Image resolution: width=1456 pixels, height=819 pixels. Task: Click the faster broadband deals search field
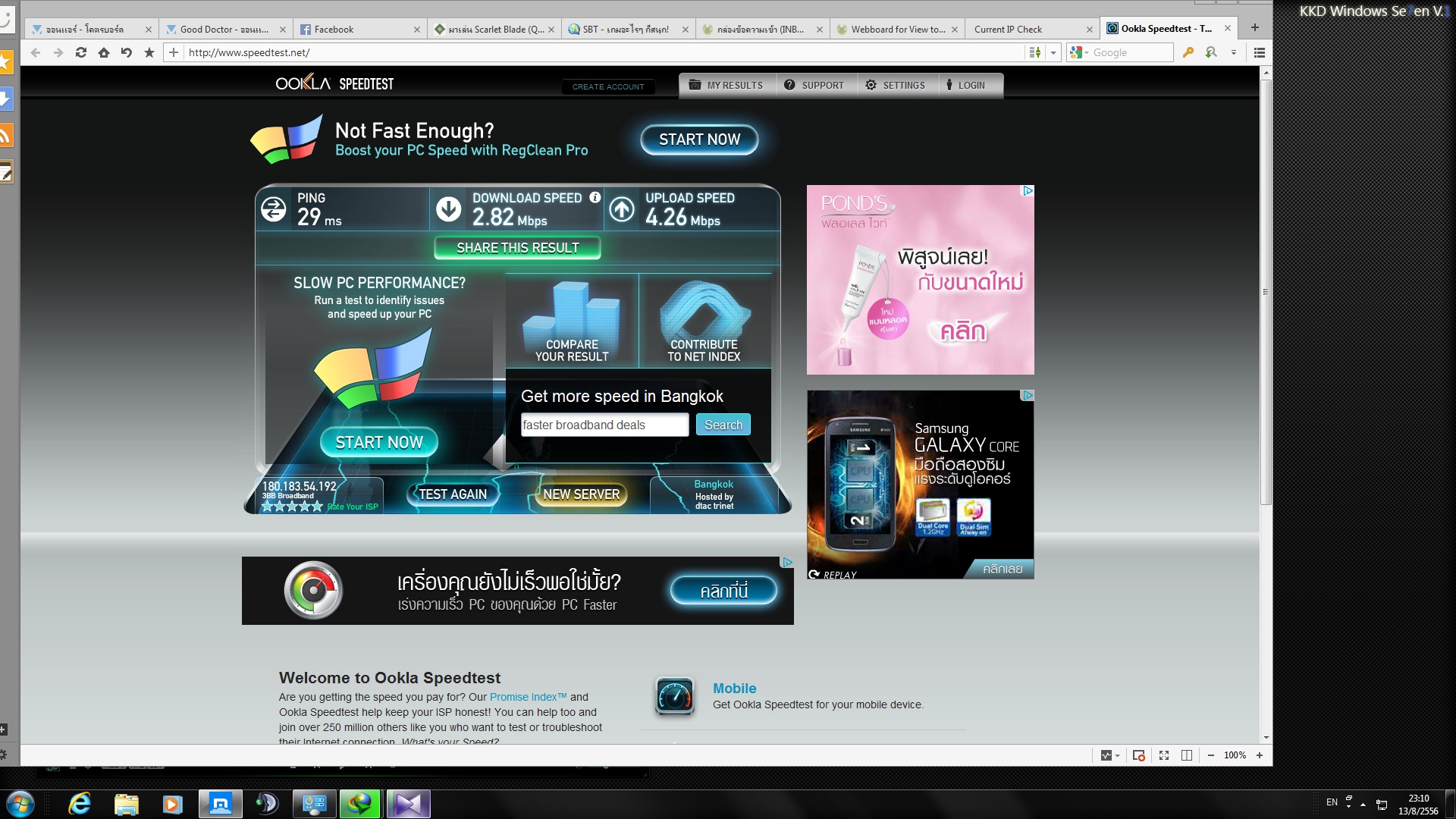click(x=604, y=425)
